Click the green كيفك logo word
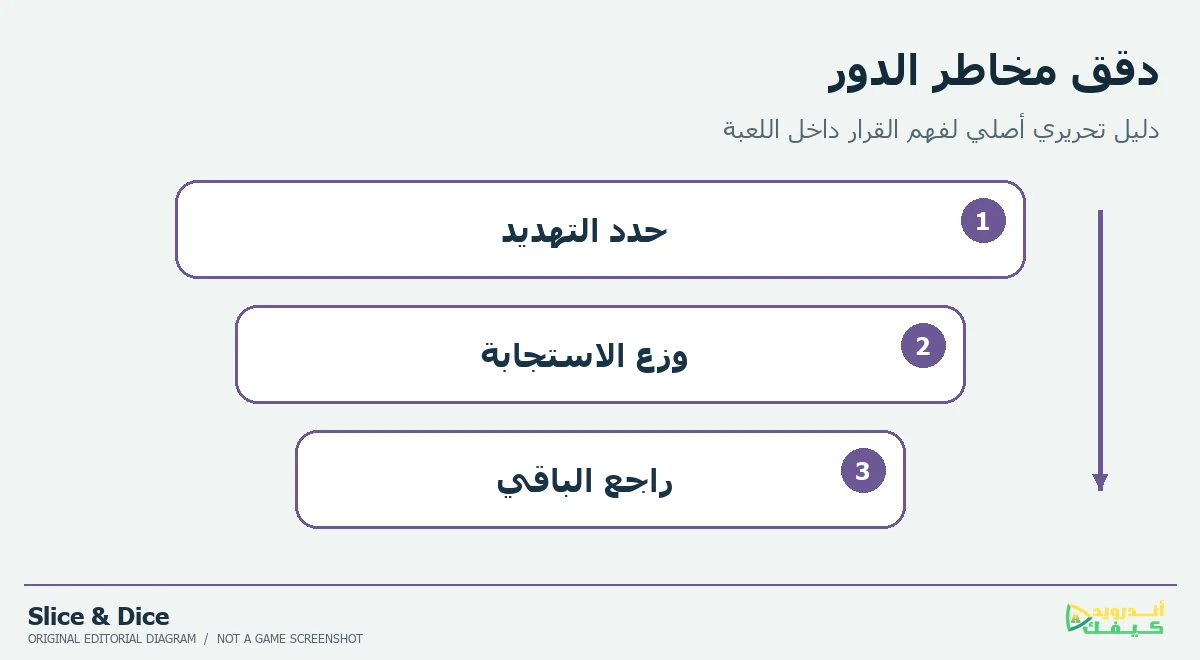 click(1122, 629)
